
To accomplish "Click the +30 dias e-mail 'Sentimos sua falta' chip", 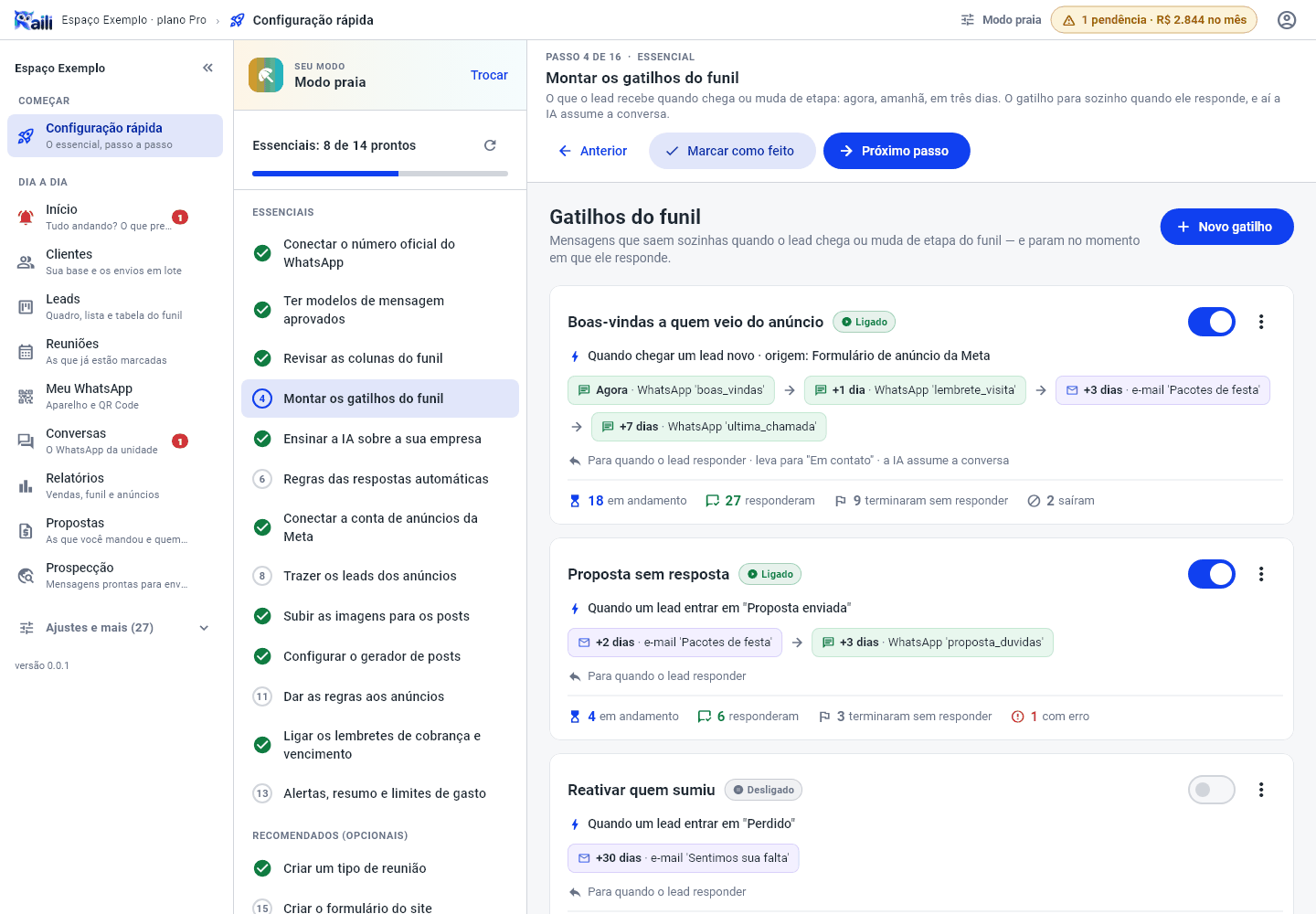I will [683, 858].
